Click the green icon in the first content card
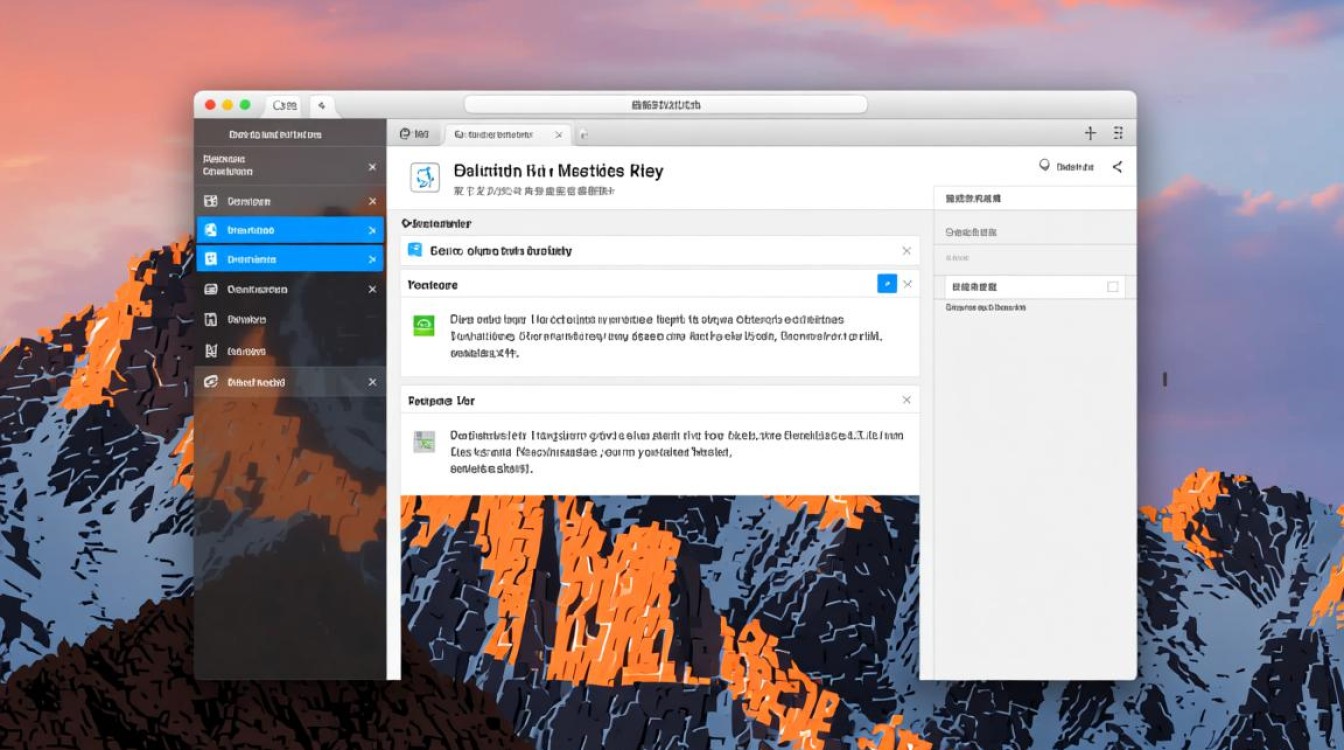 pyautogui.click(x=424, y=325)
